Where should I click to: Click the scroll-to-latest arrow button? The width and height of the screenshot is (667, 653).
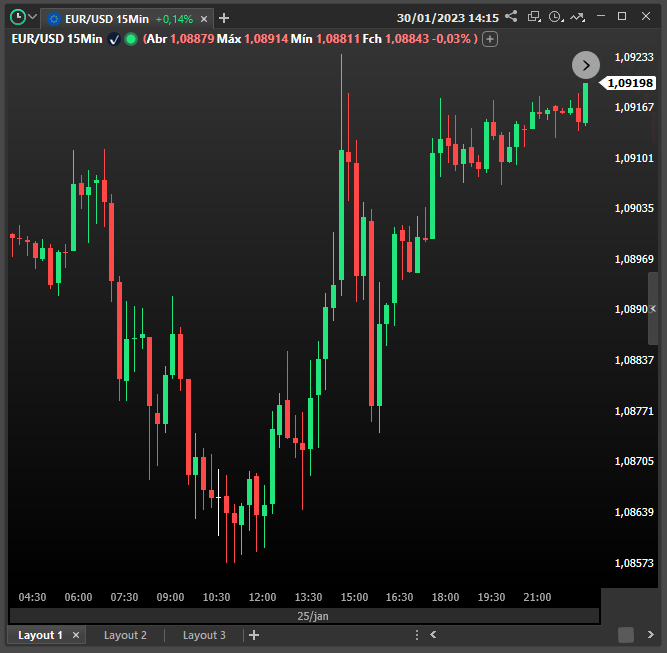pyautogui.click(x=585, y=65)
